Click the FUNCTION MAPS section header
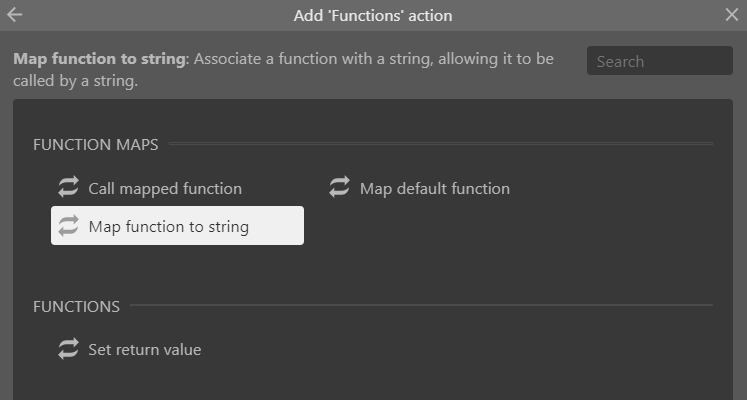Viewport: 747px width, 400px height. coord(96,144)
